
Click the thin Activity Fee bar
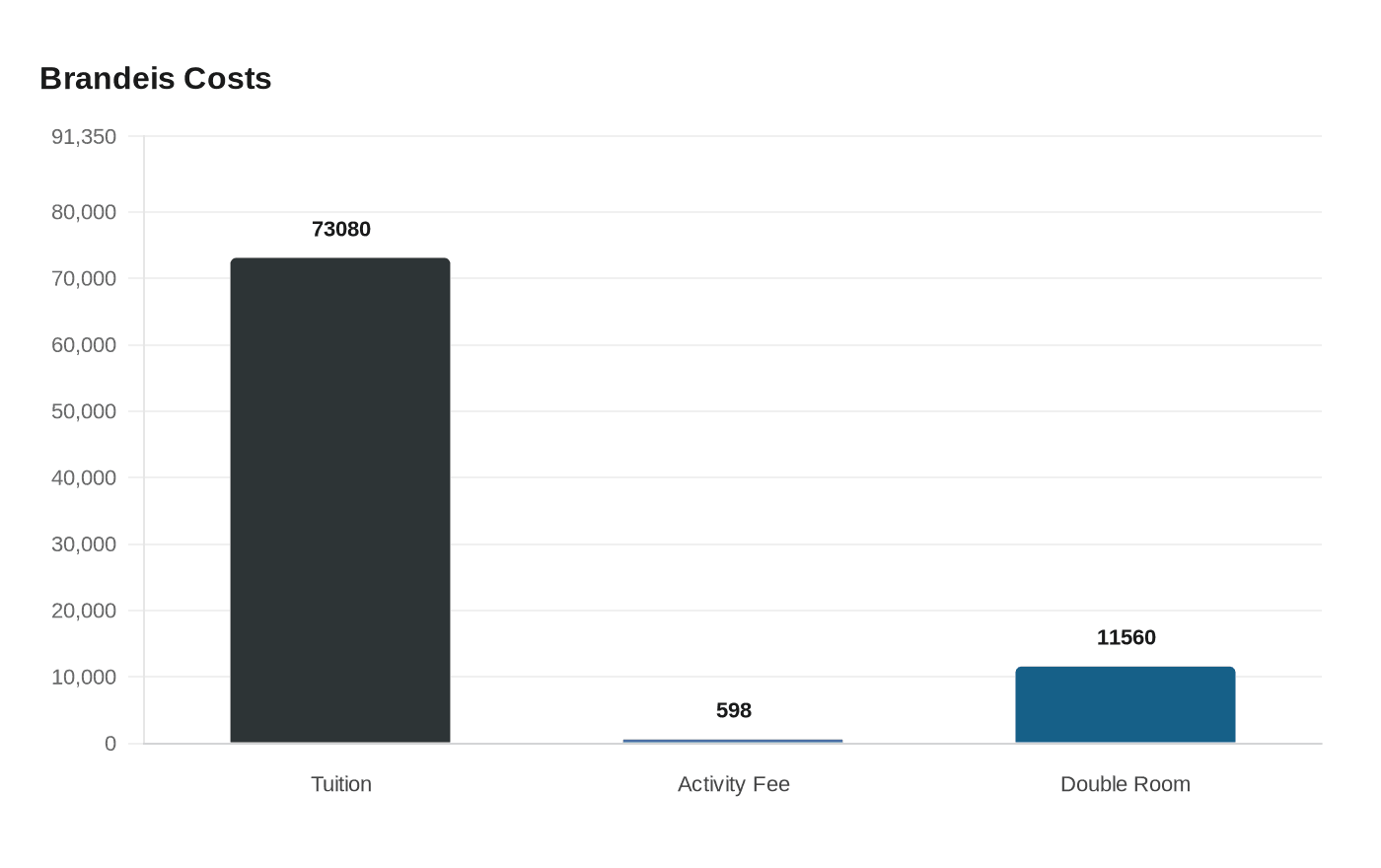click(733, 741)
